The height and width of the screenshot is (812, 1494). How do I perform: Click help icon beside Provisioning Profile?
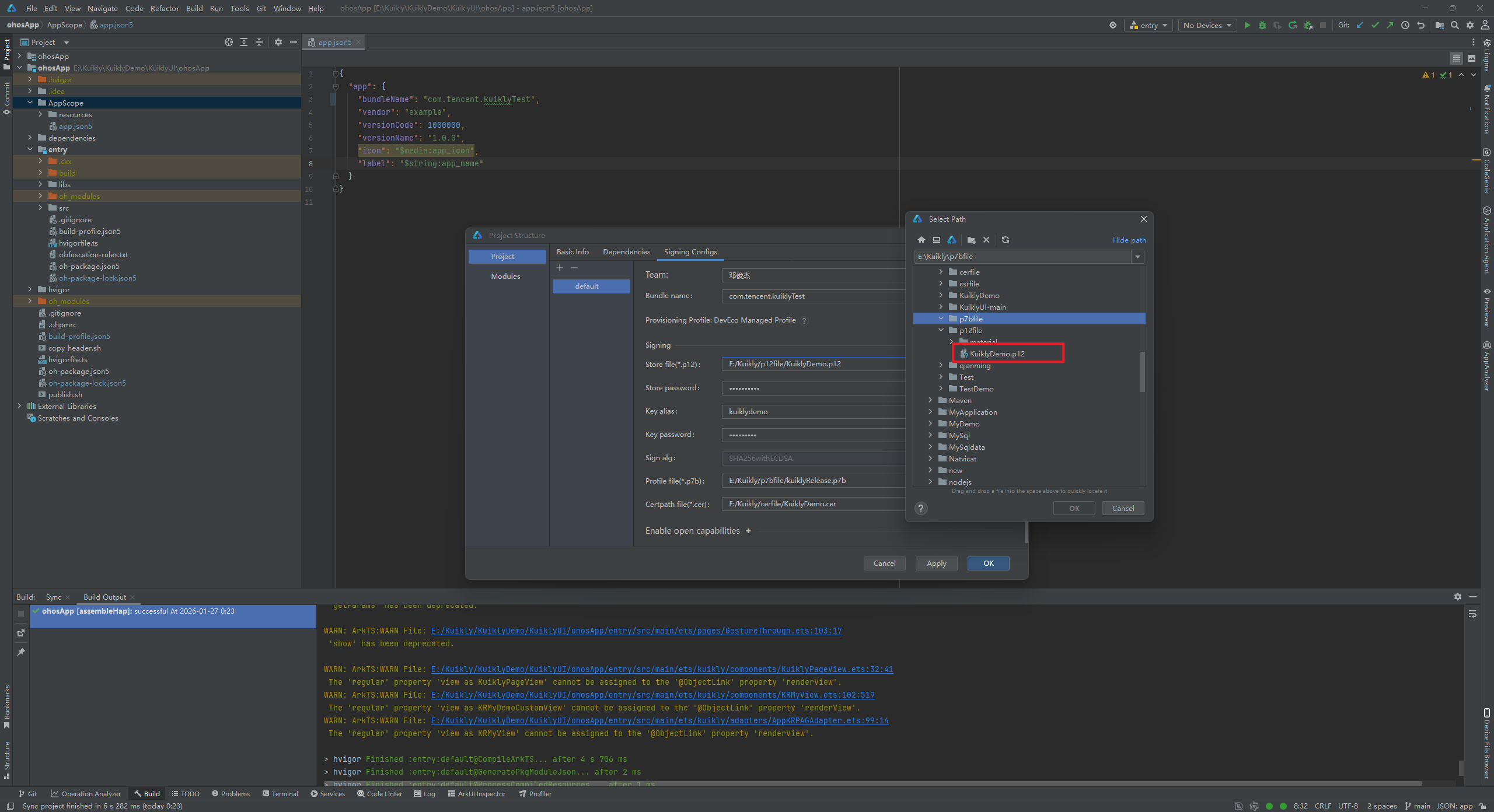click(804, 321)
